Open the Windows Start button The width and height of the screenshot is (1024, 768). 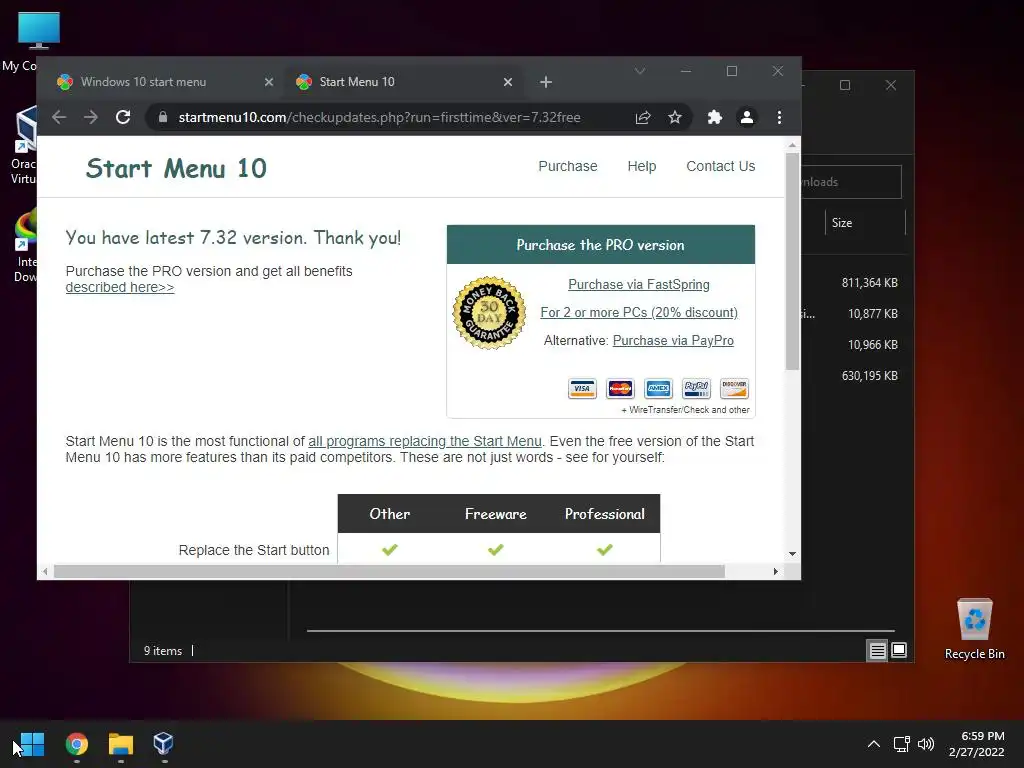click(x=32, y=744)
